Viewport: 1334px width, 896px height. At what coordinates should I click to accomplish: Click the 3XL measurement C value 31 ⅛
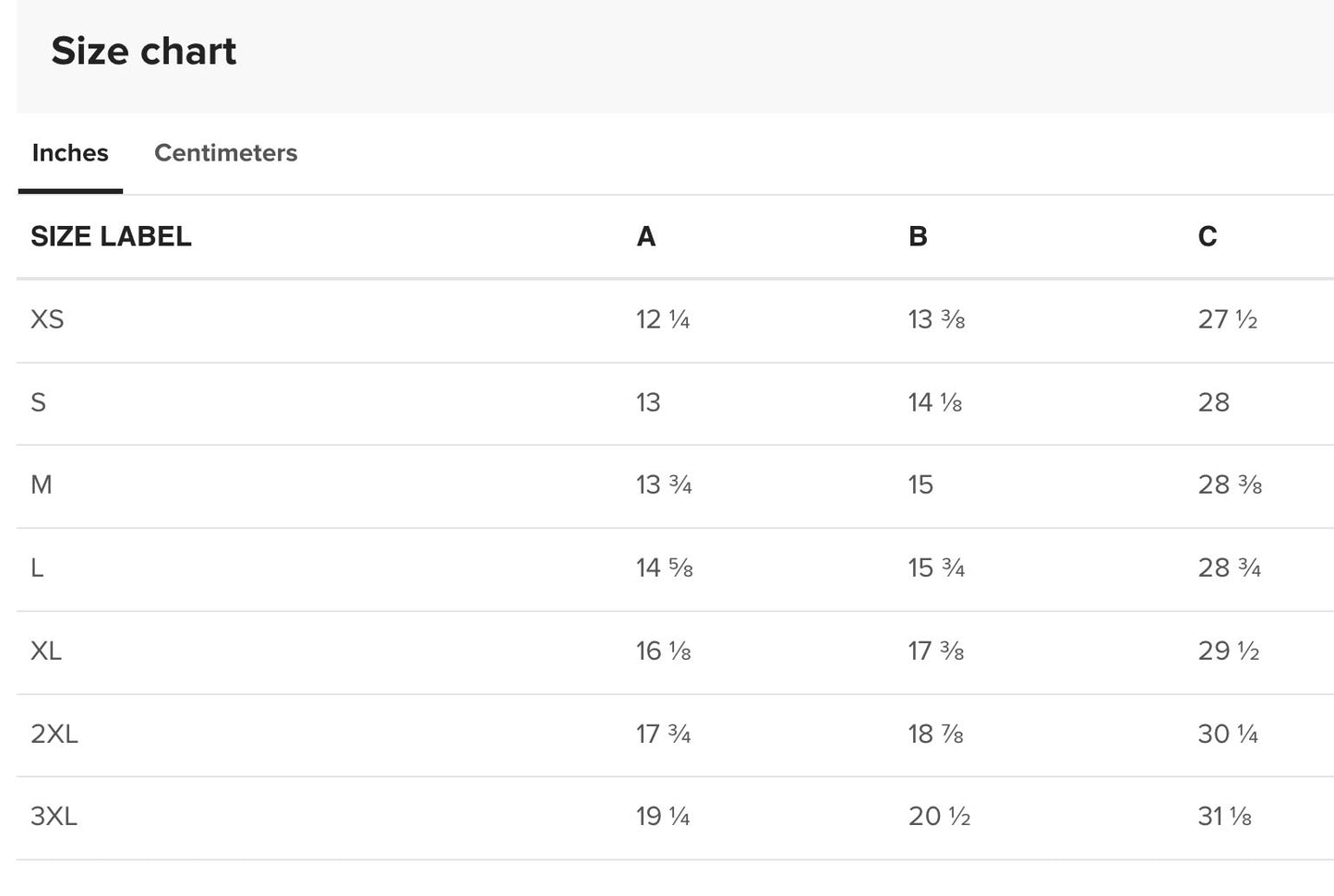(x=1224, y=817)
